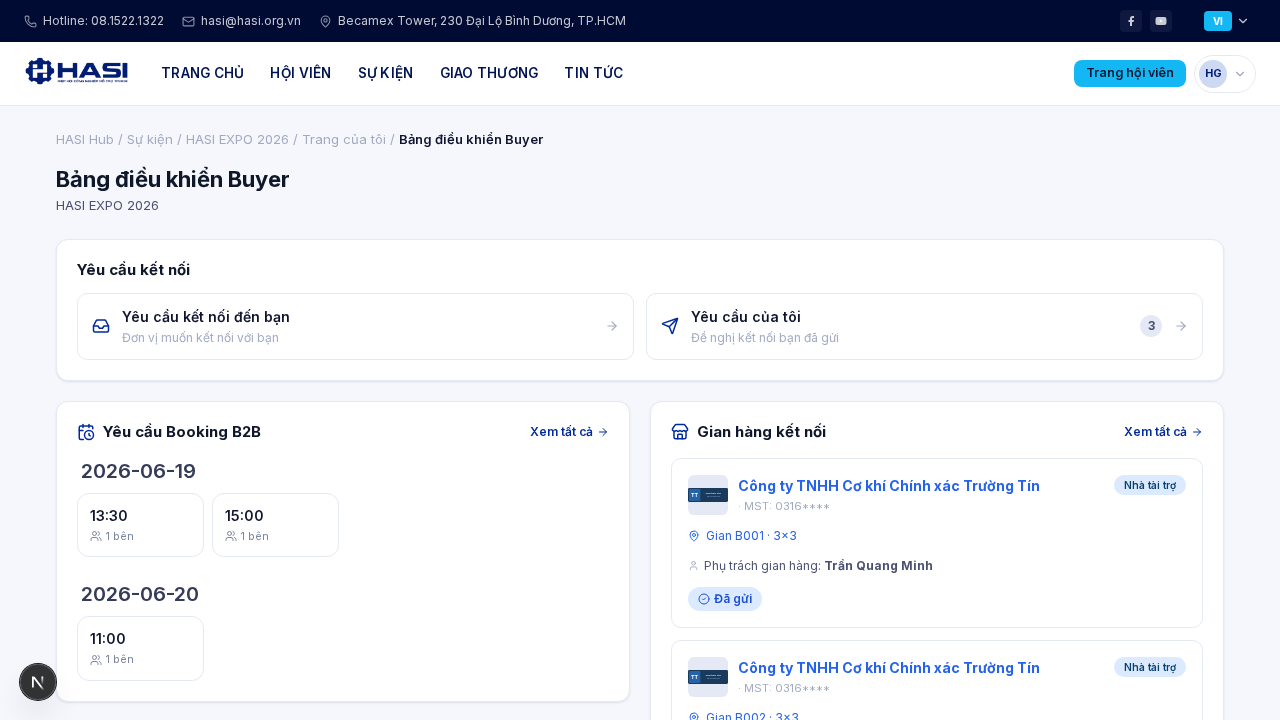
Task: Click the people icon under the 11:00 slot
Action: point(96,660)
